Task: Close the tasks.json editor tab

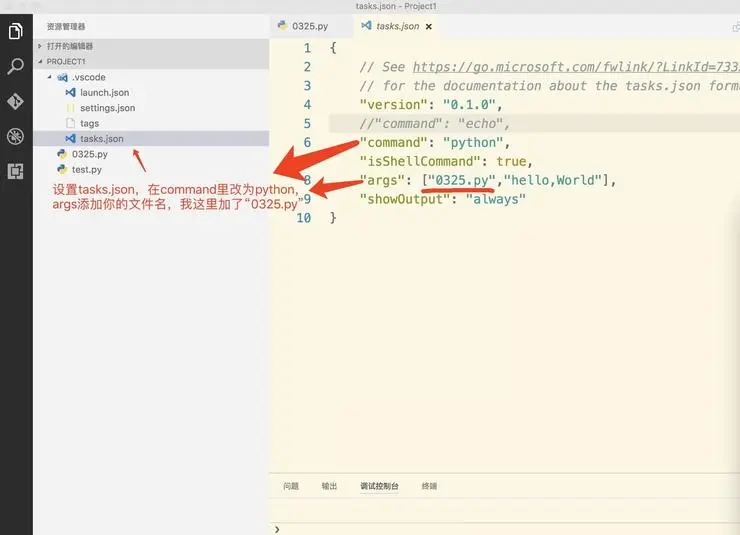Action: tap(429, 26)
